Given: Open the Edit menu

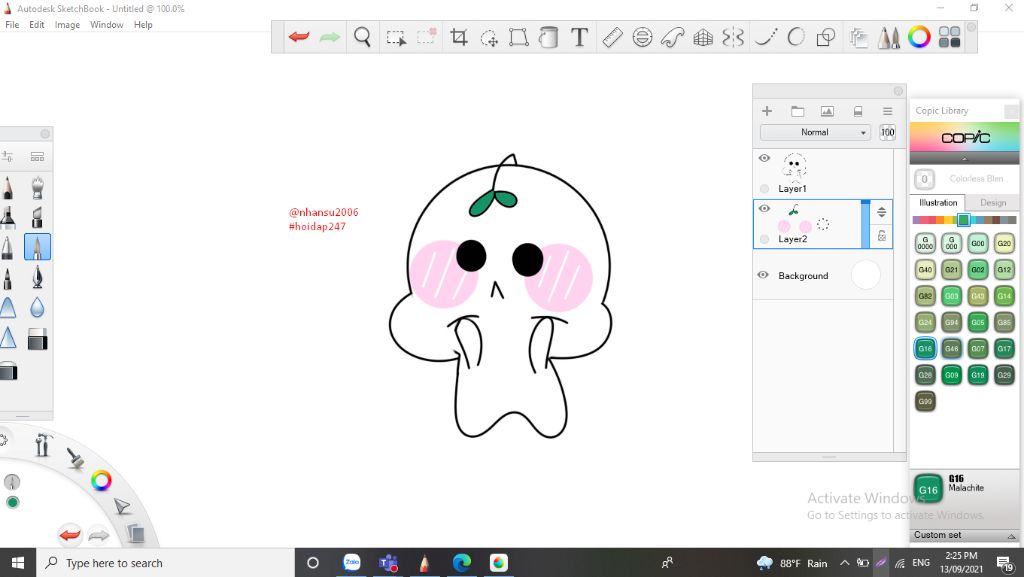Looking at the screenshot, I should [37, 25].
